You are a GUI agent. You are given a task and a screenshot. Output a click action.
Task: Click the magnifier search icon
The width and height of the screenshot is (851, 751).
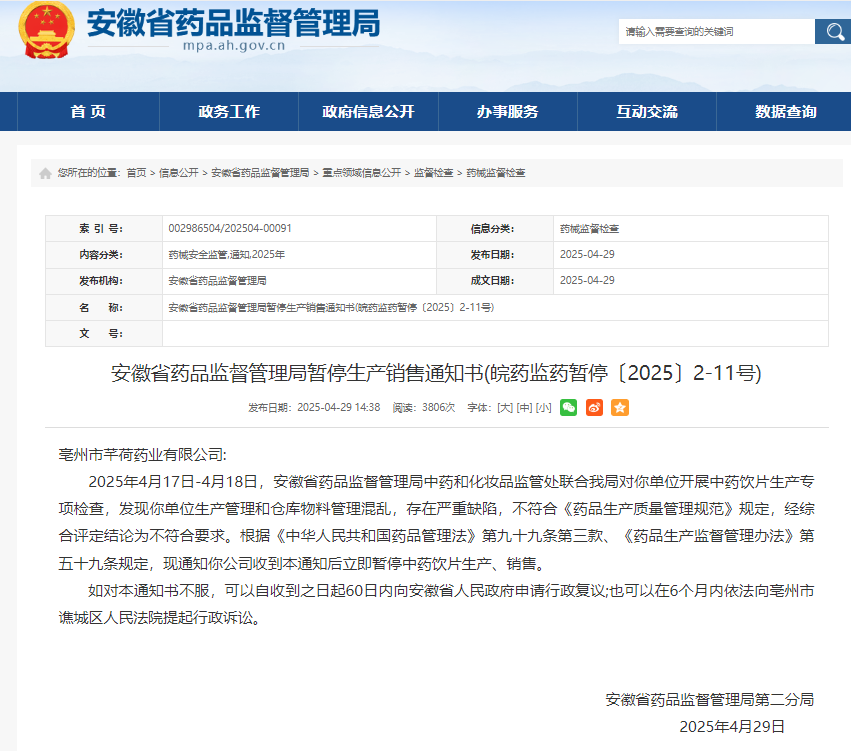[834, 31]
